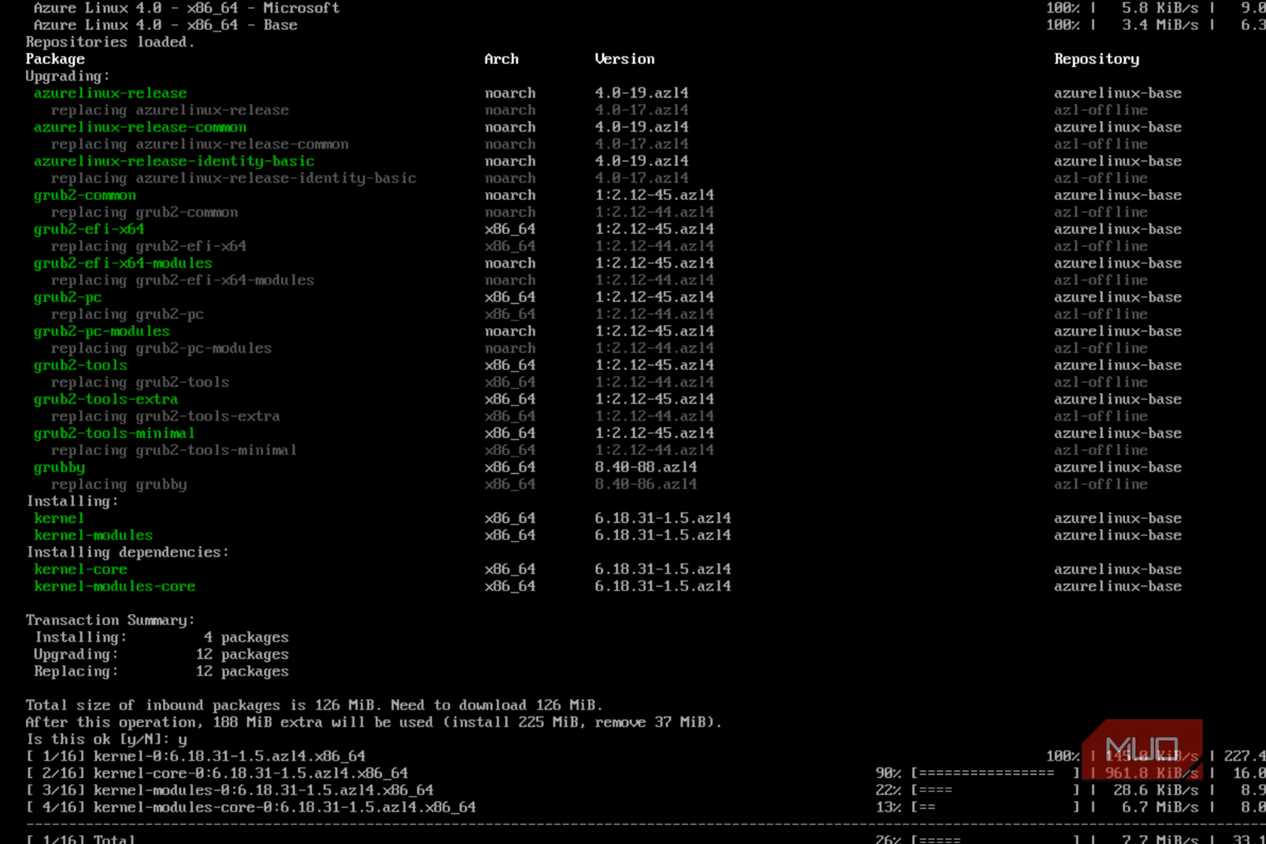This screenshot has height=844, width=1266.
Task: Click the "[ 3/16] kernel-modules-0:6.18.31-1.5.azl4.x86_64" download line
Action: (x=229, y=790)
